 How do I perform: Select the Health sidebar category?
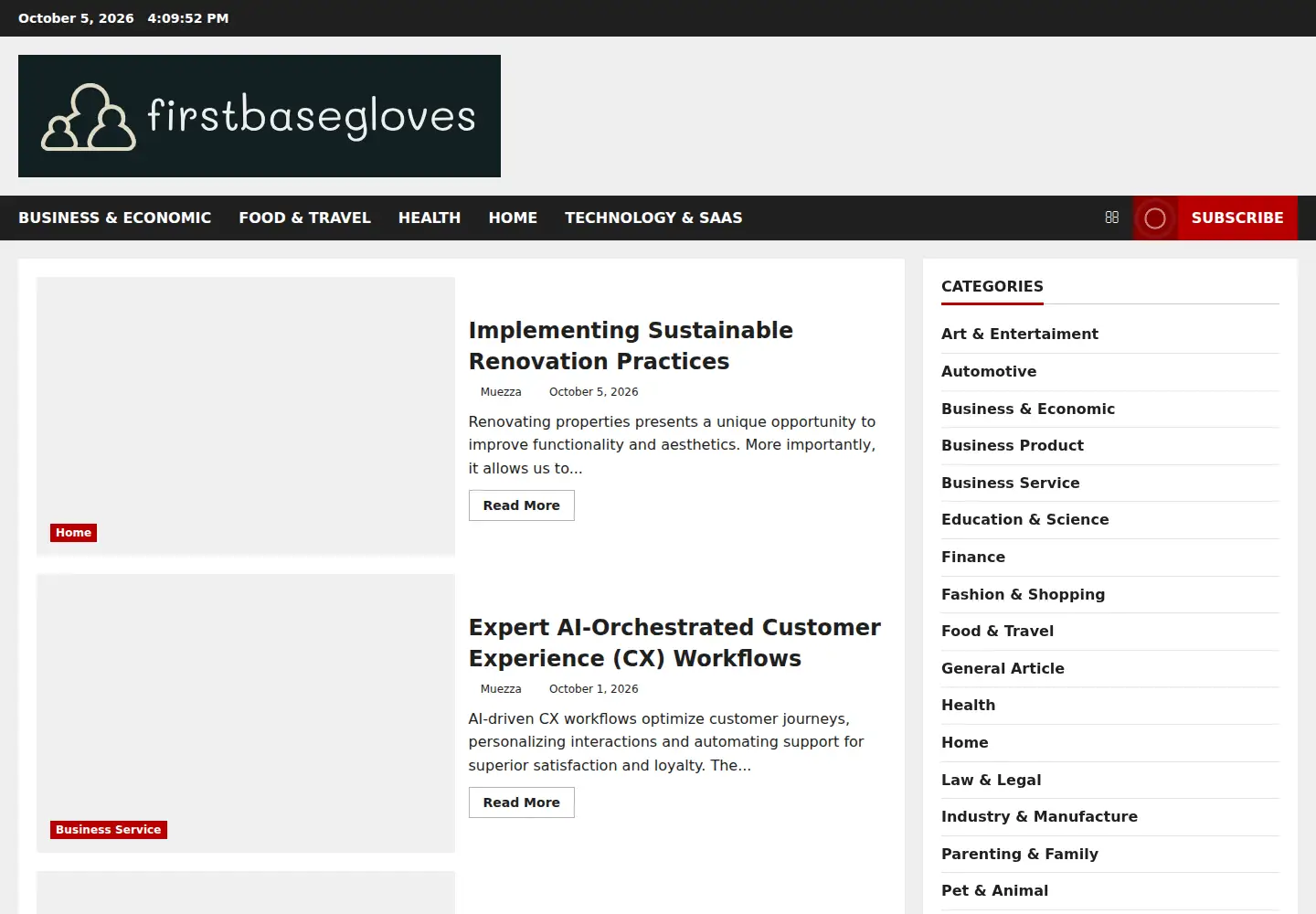point(969,705)
